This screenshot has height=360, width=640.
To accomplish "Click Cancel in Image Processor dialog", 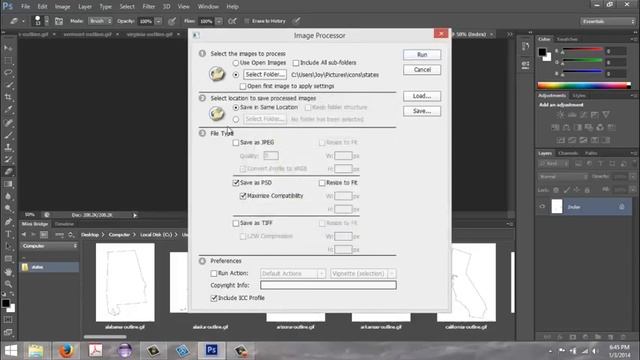I will tap(422, 70).
